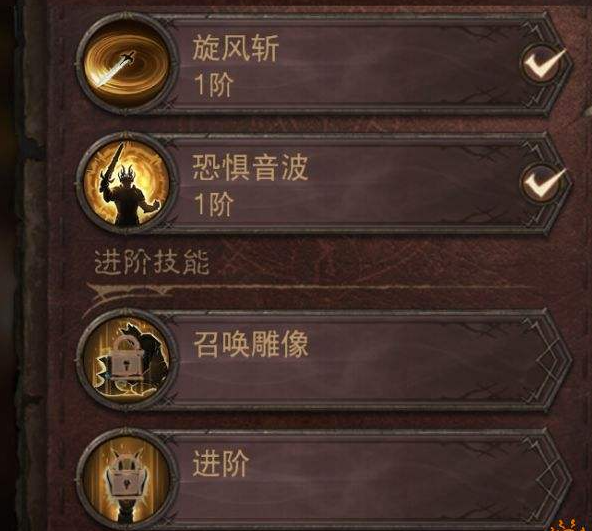Click the 进阶技能 section header

[152, 262]
